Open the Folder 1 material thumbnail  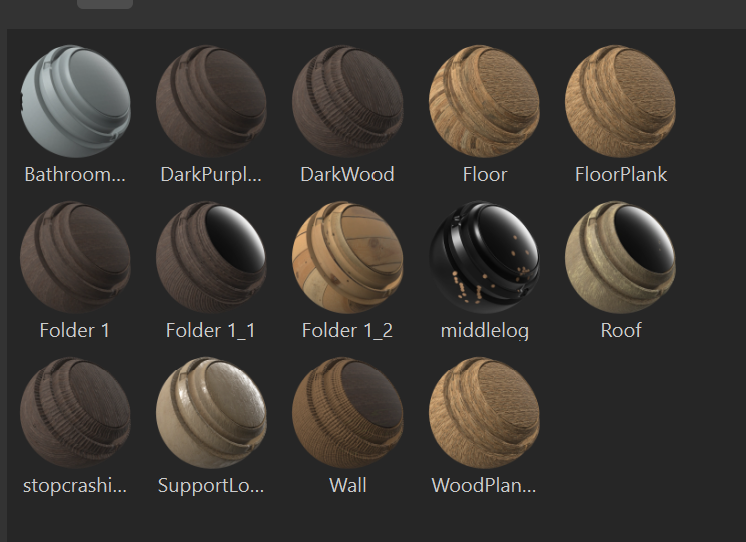[x=76, y=257]
